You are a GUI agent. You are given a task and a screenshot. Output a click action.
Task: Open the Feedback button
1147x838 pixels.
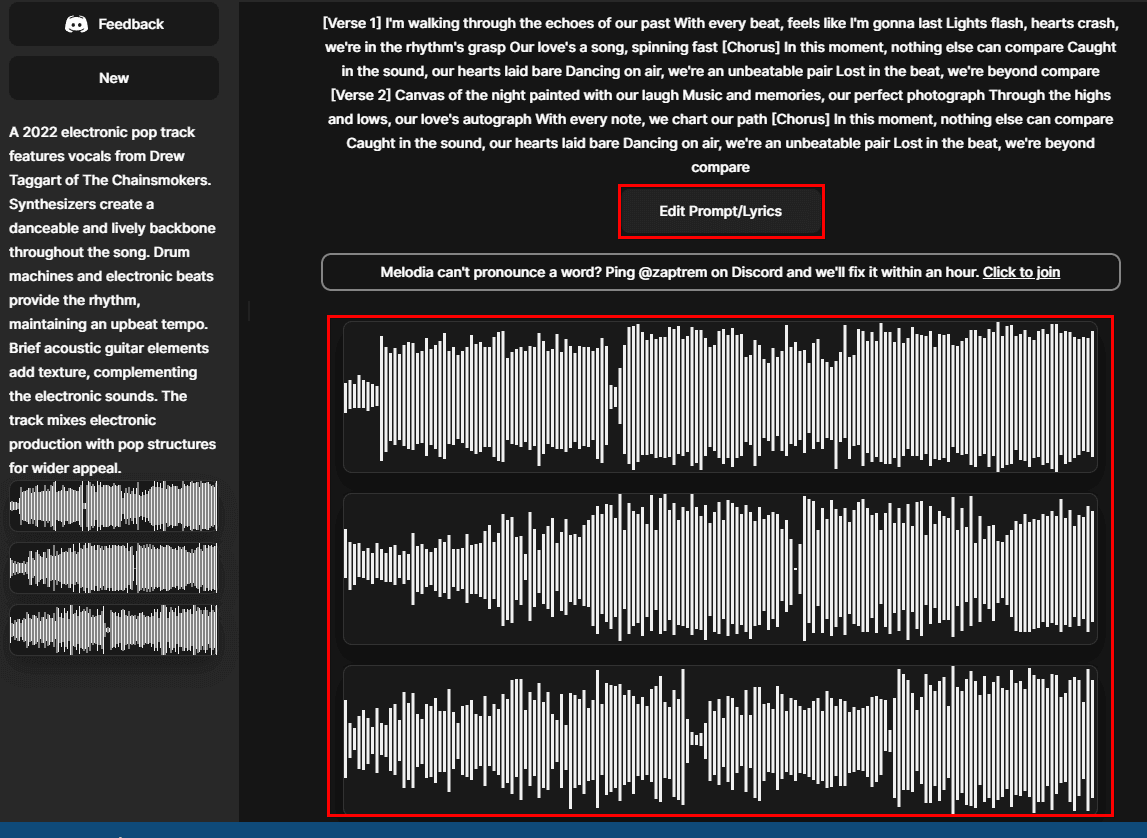pos(114,24)
